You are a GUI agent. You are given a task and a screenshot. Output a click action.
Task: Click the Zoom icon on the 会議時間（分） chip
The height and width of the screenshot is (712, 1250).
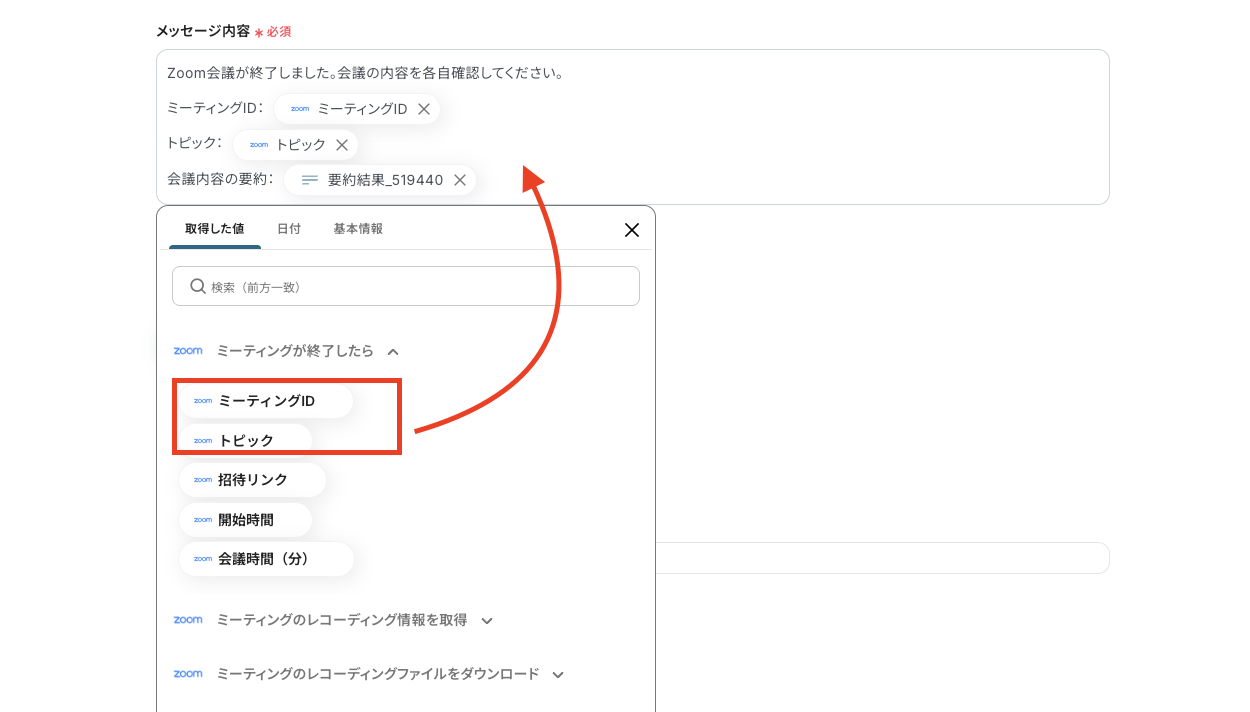(203, 559)
